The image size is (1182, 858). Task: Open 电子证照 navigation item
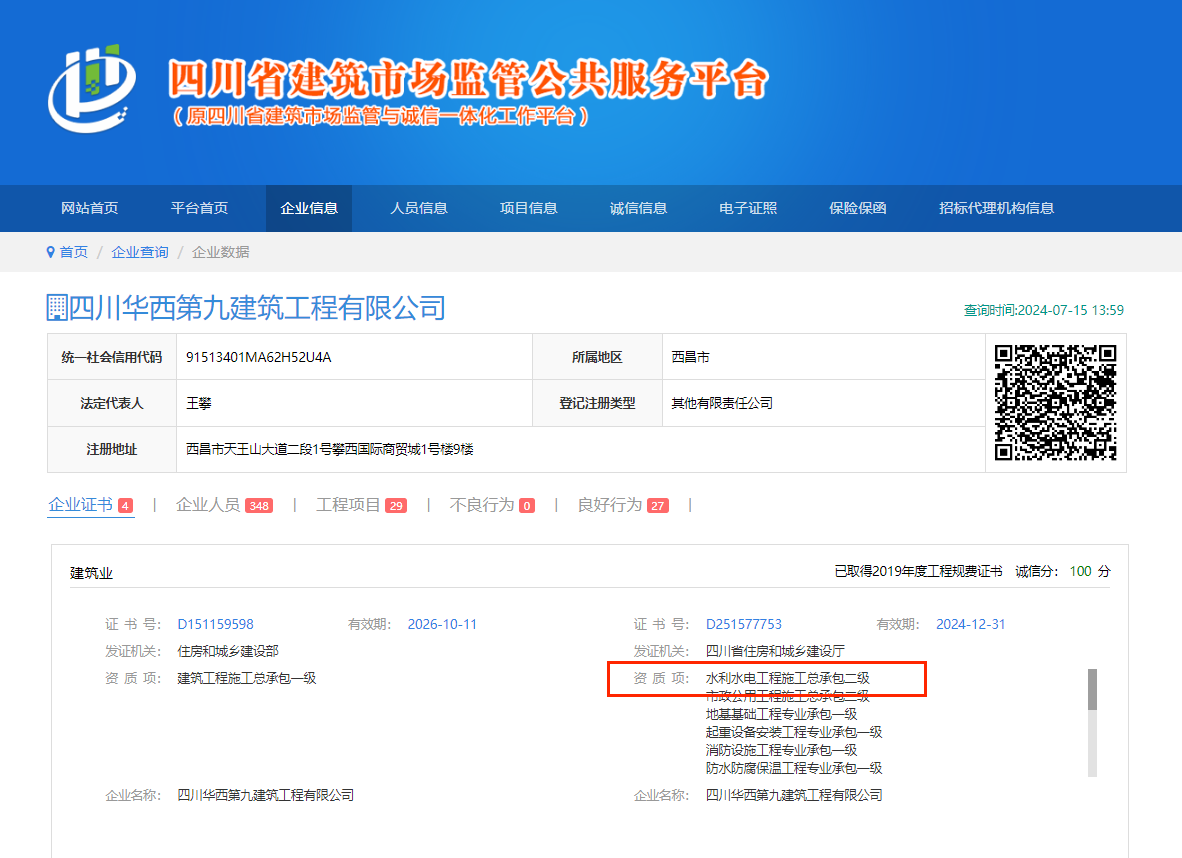[x=748, y=208]
